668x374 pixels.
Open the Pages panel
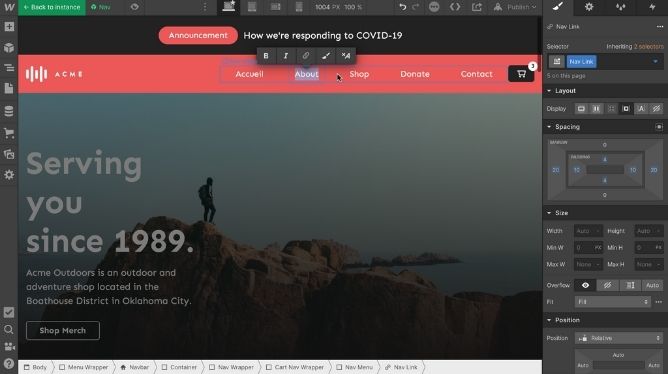point(9,89)
